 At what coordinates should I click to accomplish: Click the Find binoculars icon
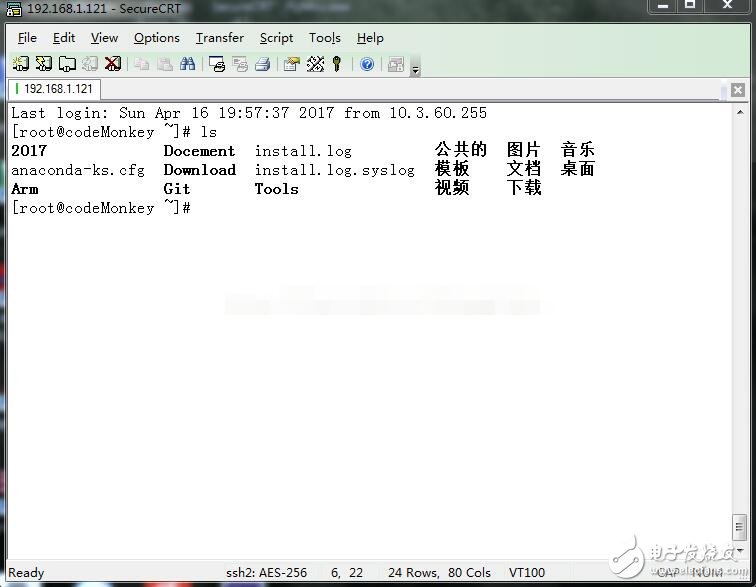[x=187, y=64]
